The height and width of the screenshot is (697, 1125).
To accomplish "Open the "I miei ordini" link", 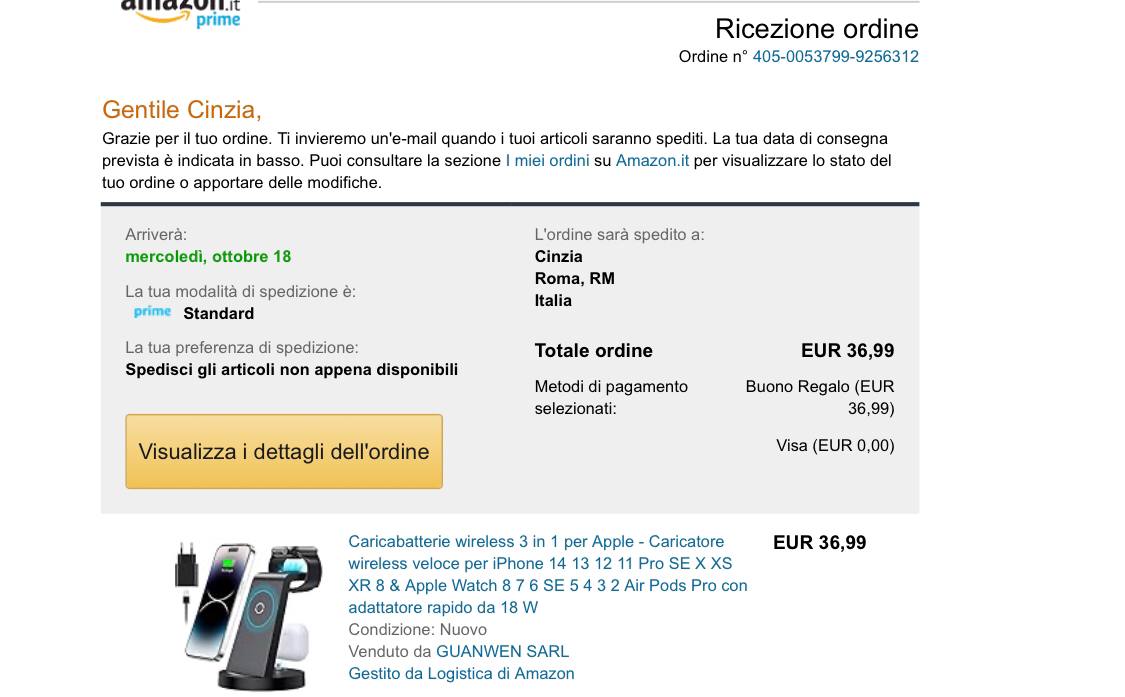I will pos(547,161).
